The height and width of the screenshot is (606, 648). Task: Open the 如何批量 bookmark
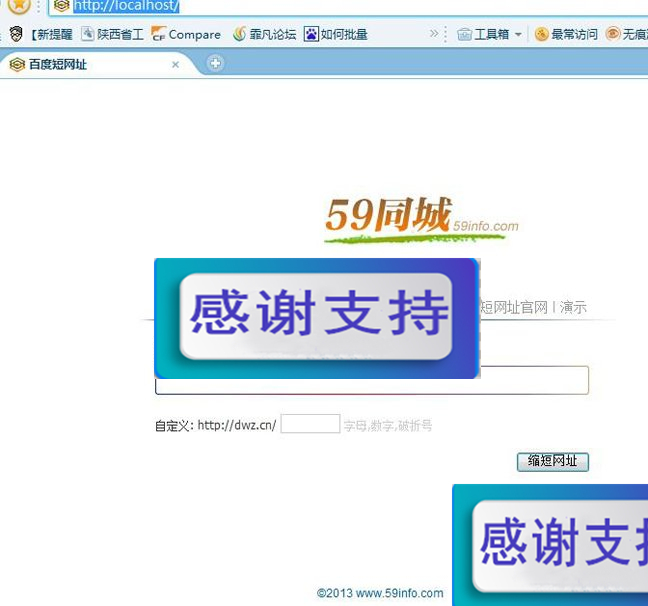[x=336, y=34]
